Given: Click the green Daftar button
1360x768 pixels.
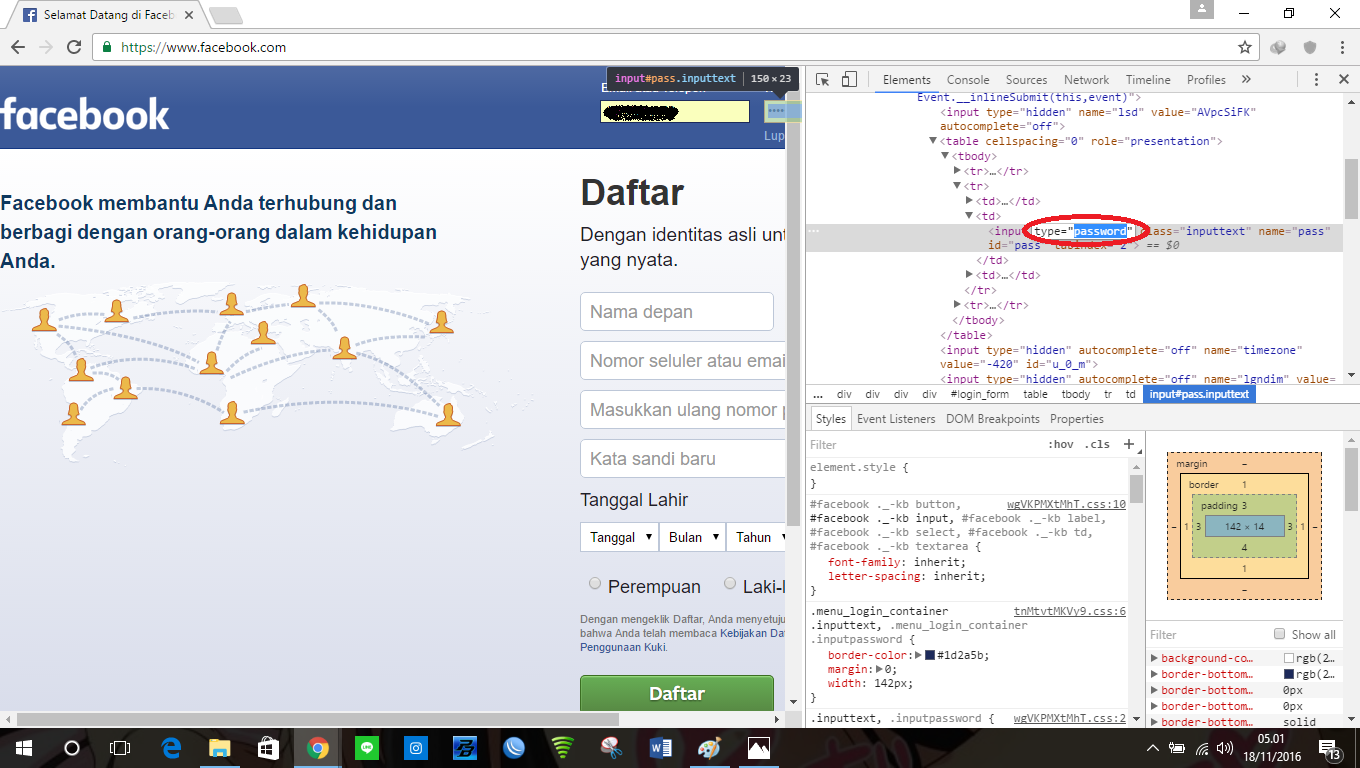Looking at the screenshot, I should [677, 694].
